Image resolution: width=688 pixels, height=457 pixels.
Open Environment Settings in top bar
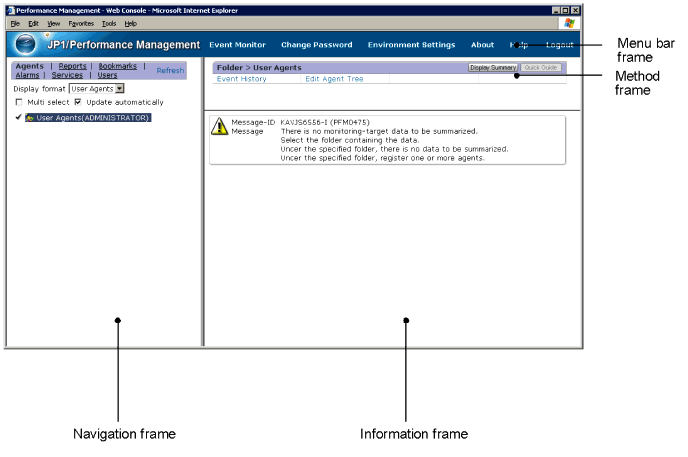point(411,45)
